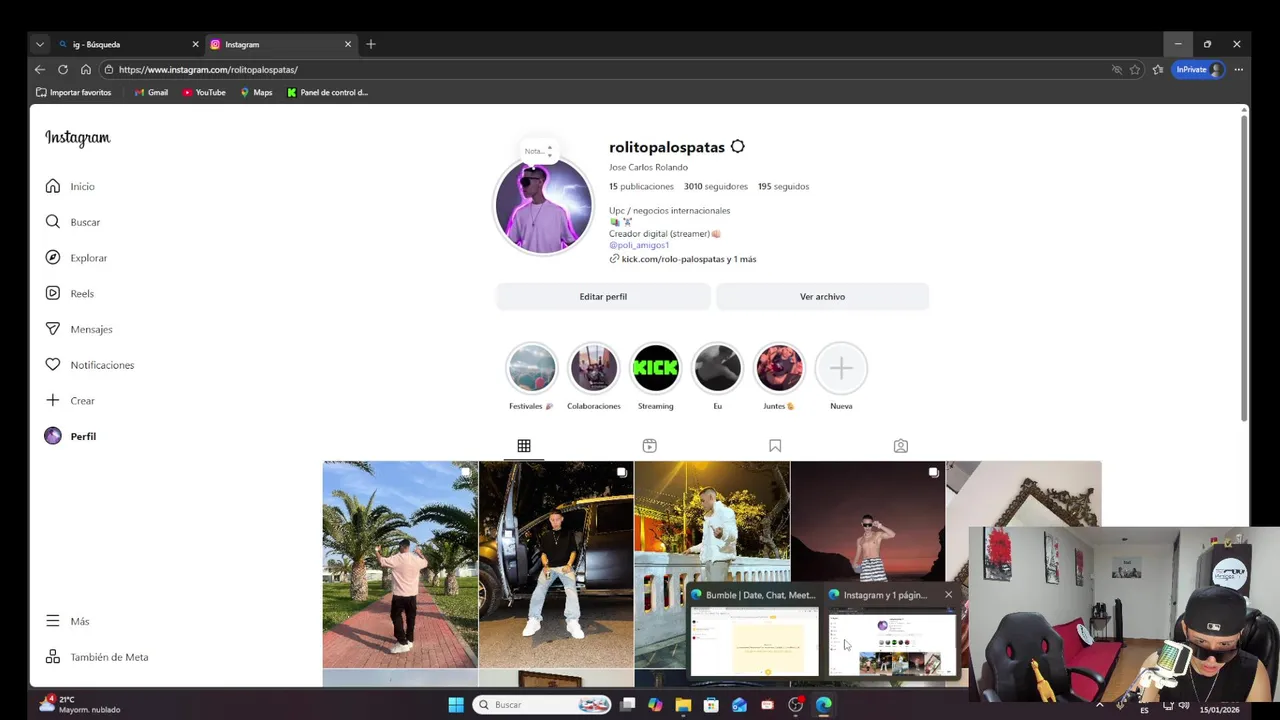This screenshot has height=720, width=1280.
Task: Click the address bar URL field
Action: click(600, 70)
